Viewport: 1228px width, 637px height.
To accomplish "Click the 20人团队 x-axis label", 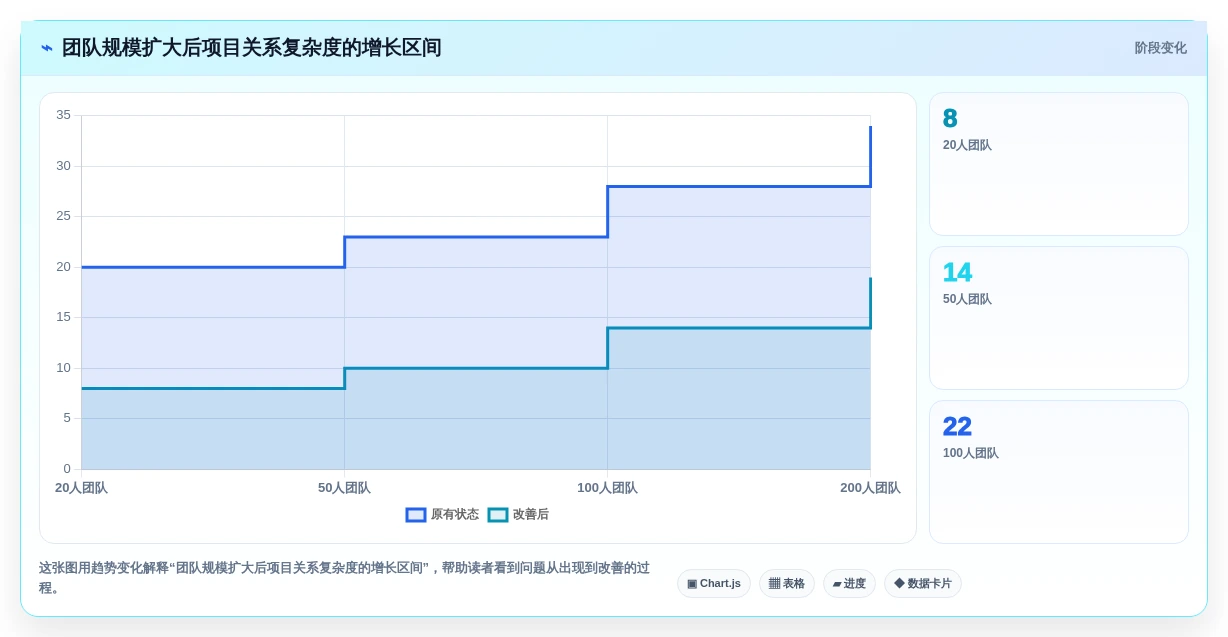I will coord(81,488).
